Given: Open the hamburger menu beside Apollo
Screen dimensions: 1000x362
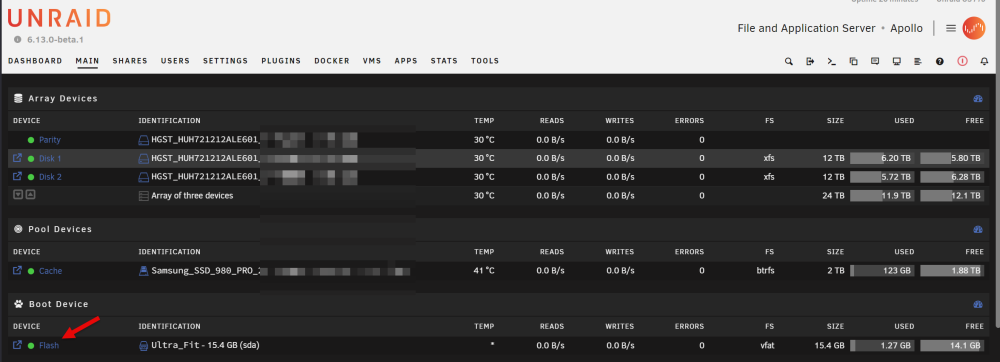Looking at the screenshot, I should click(950, 28).
